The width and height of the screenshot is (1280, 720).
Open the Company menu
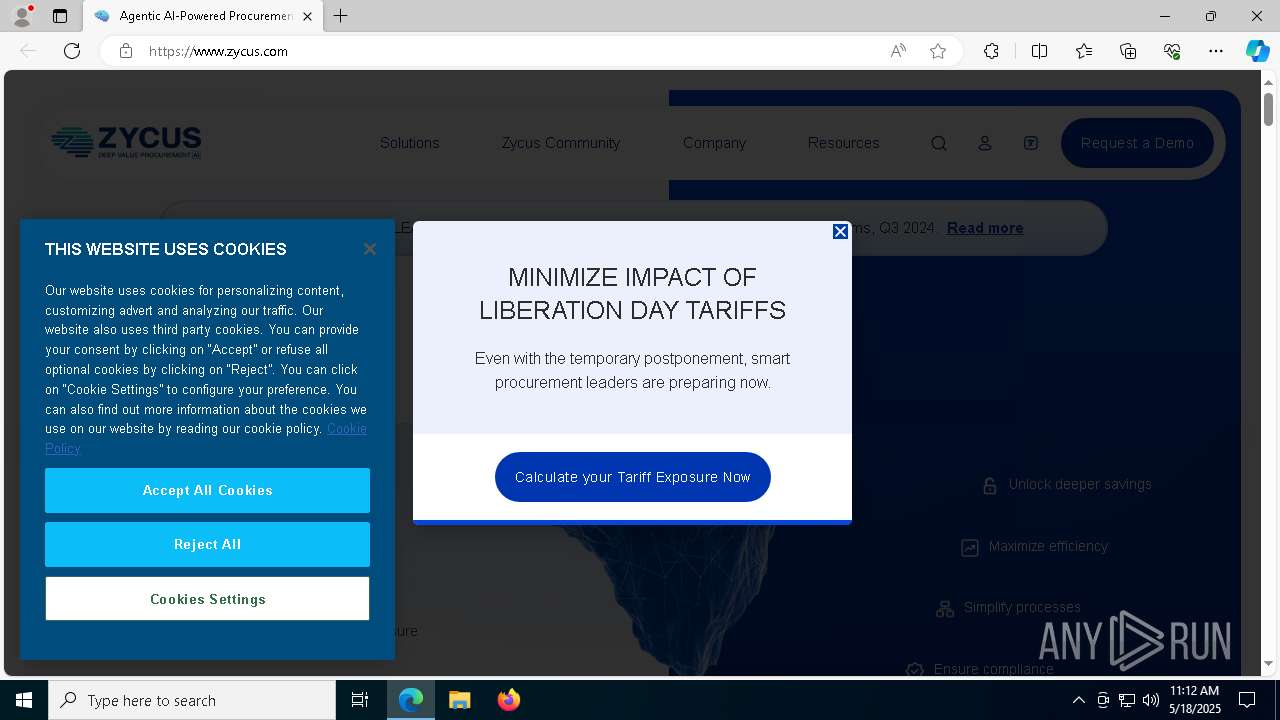(x=714, y=143)
